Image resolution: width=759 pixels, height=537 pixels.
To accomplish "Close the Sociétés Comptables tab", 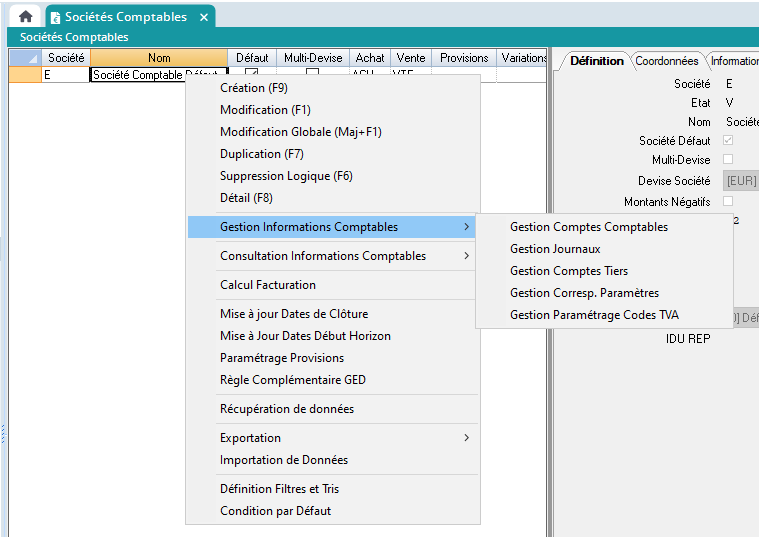I will (204, 17).
